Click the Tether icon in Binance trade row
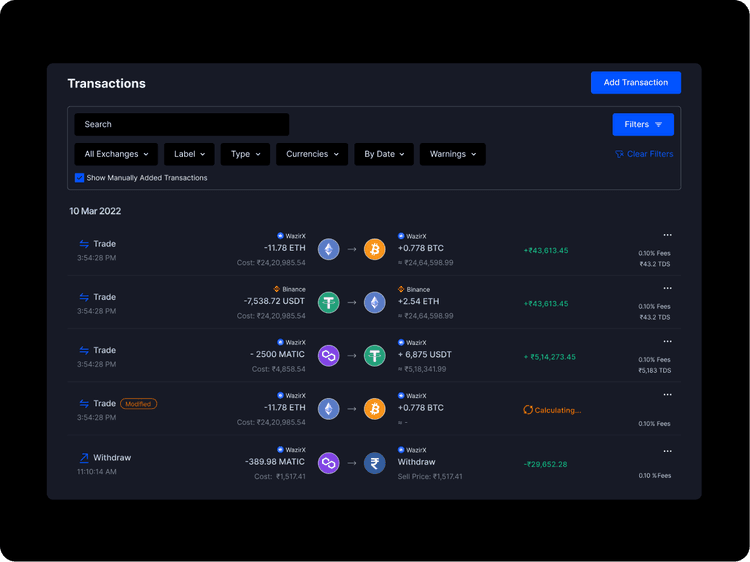 [328, 302]
